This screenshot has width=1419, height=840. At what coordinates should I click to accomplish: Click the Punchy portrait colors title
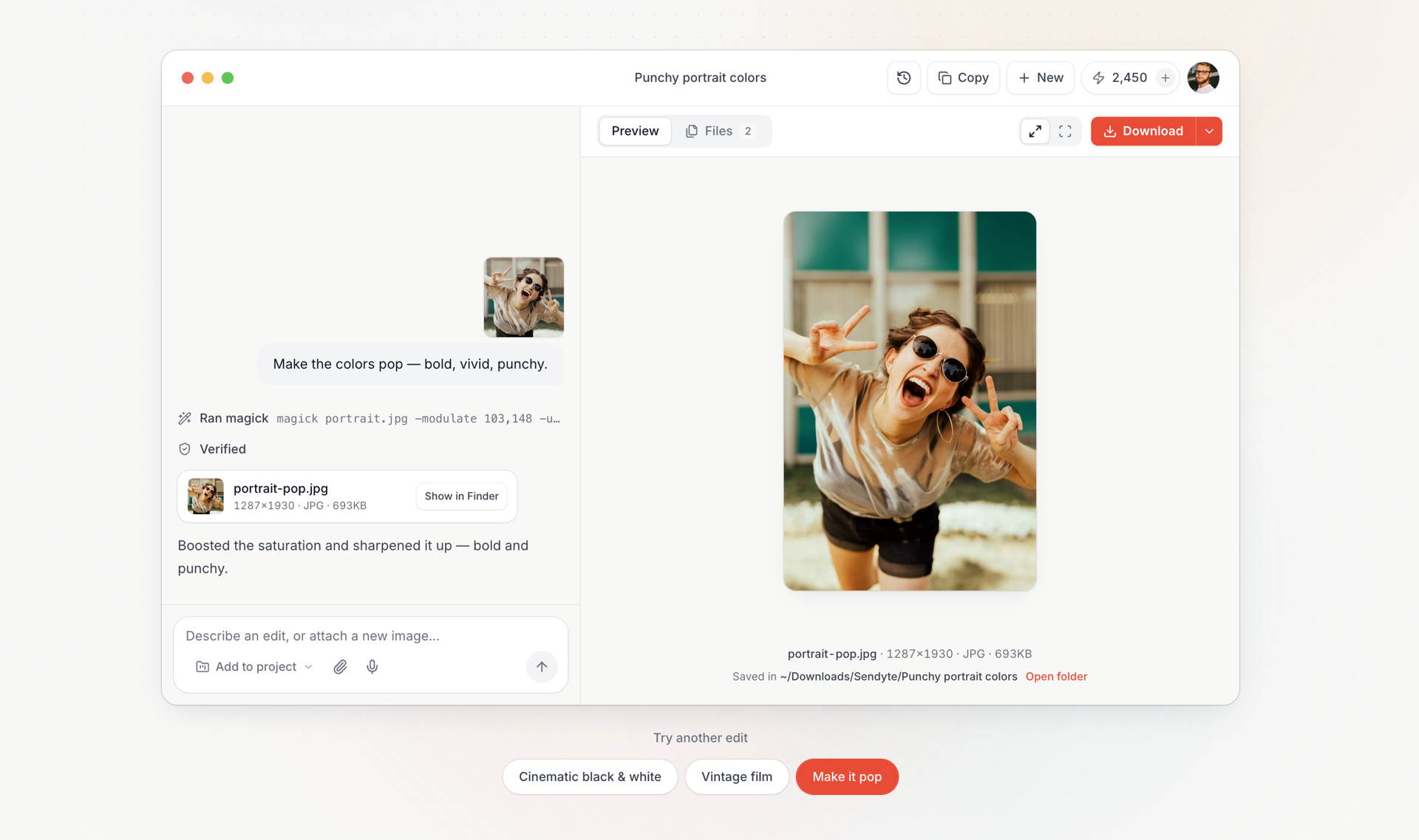click(x=700, y=78)
